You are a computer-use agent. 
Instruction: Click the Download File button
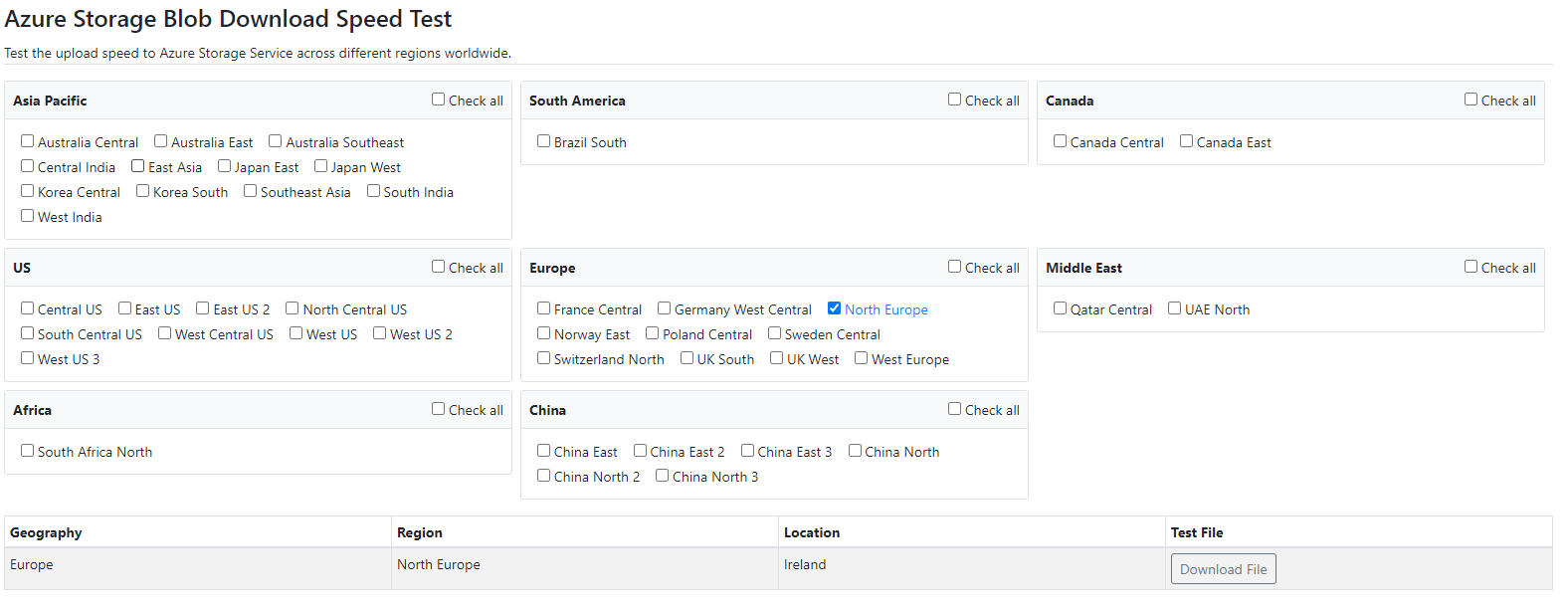[x=1223, y=569]
